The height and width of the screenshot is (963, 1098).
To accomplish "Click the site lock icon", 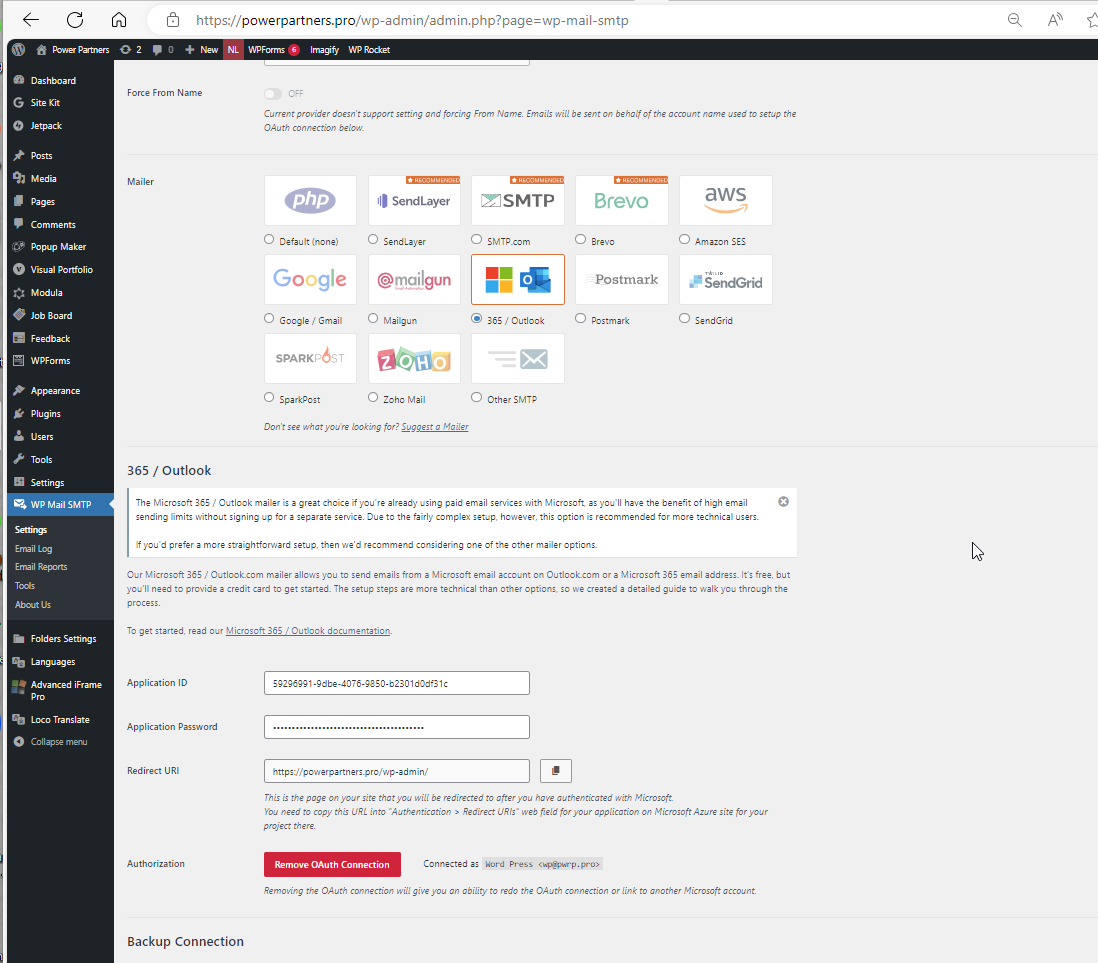I will click(173, 20).
